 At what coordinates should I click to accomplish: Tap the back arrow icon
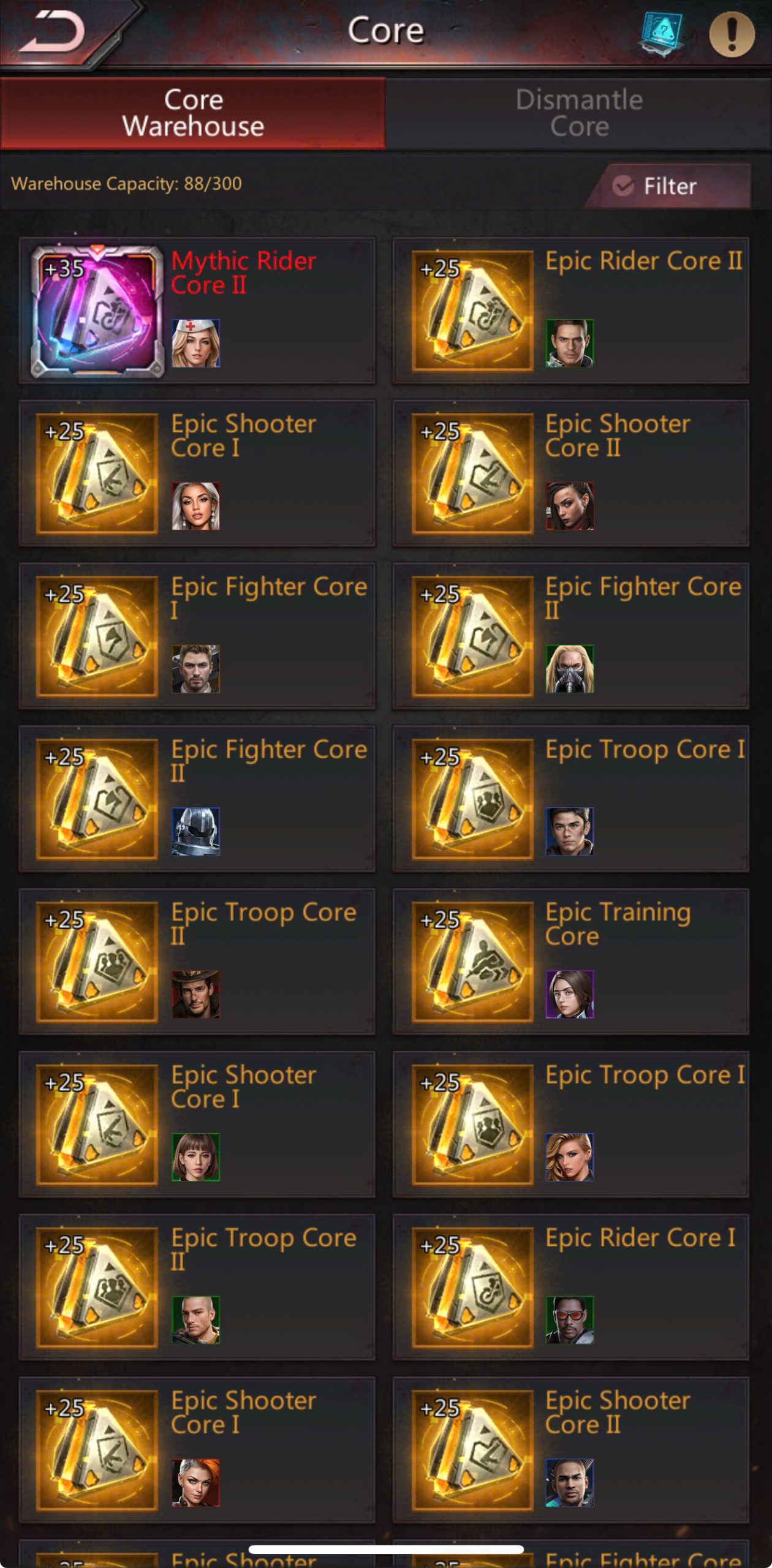pyautogui.click(x=52, y=32)
